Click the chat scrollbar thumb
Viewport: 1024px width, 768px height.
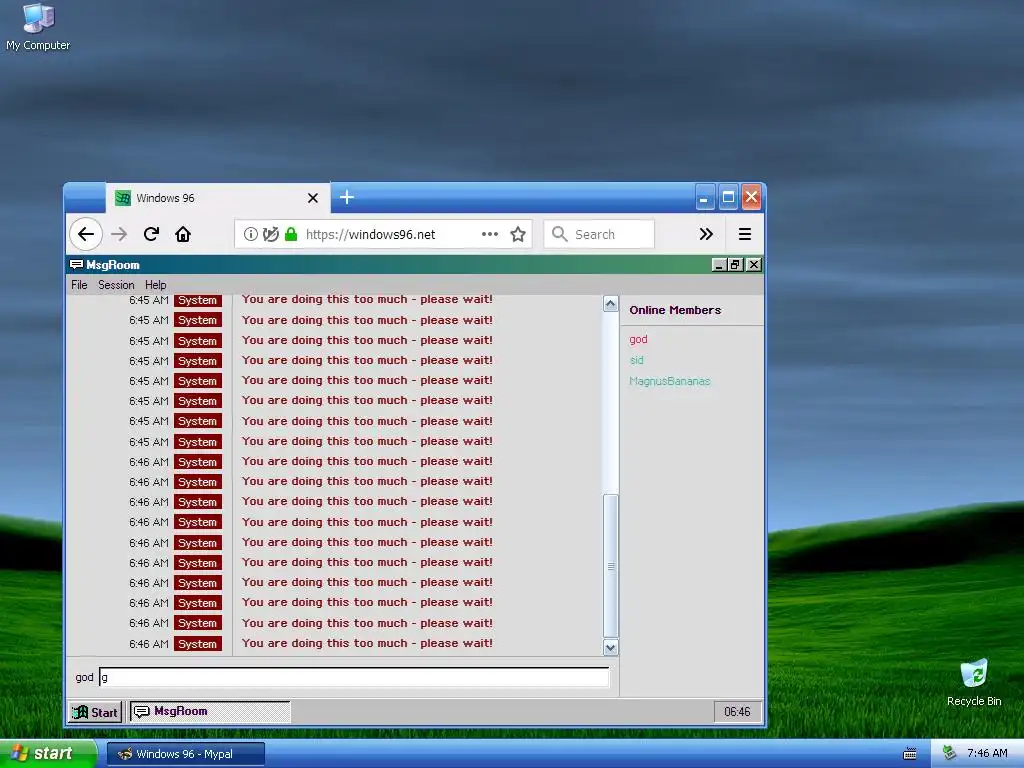point(611,566)
